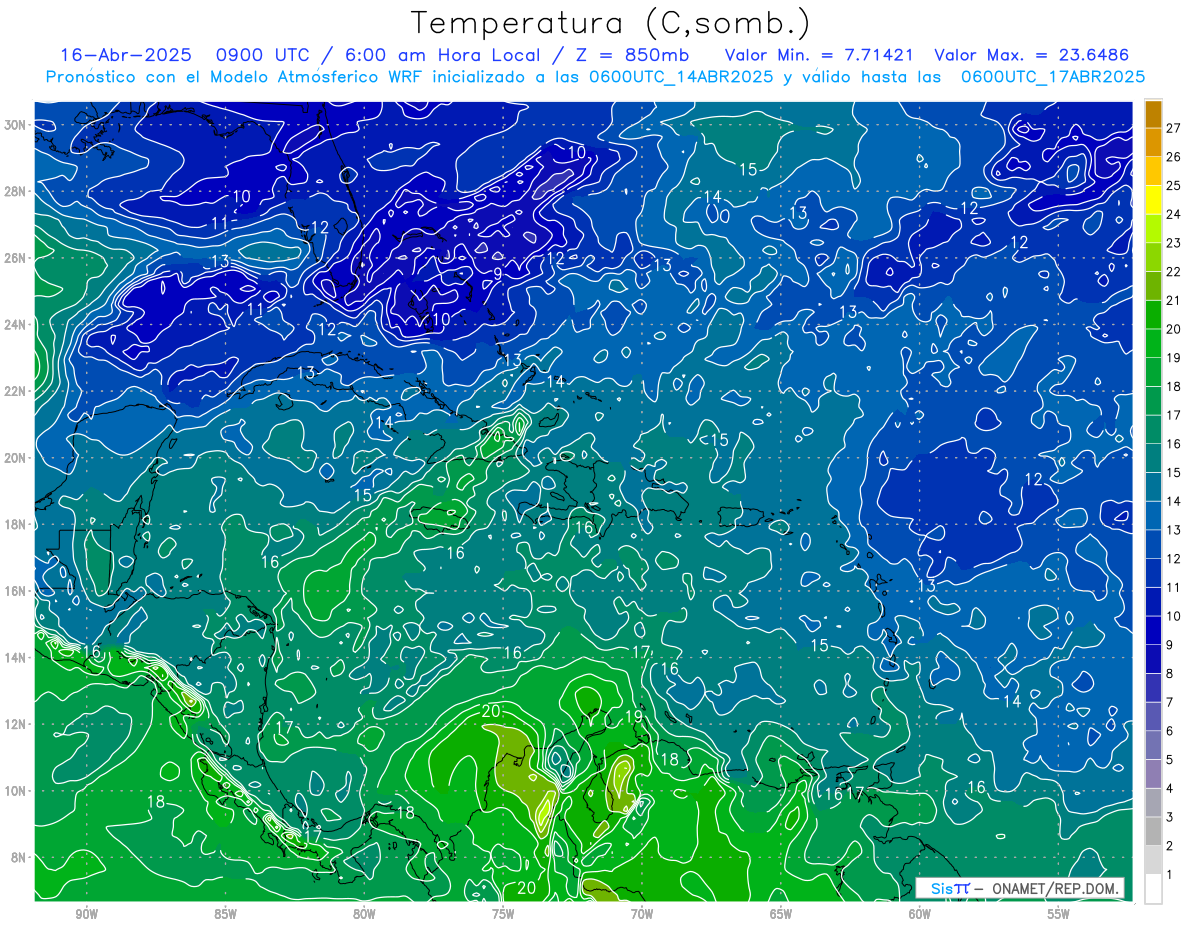Screen dimensions: 1200x927
Task: Click the 24N latitude axis label
Action: pos(17,325)
